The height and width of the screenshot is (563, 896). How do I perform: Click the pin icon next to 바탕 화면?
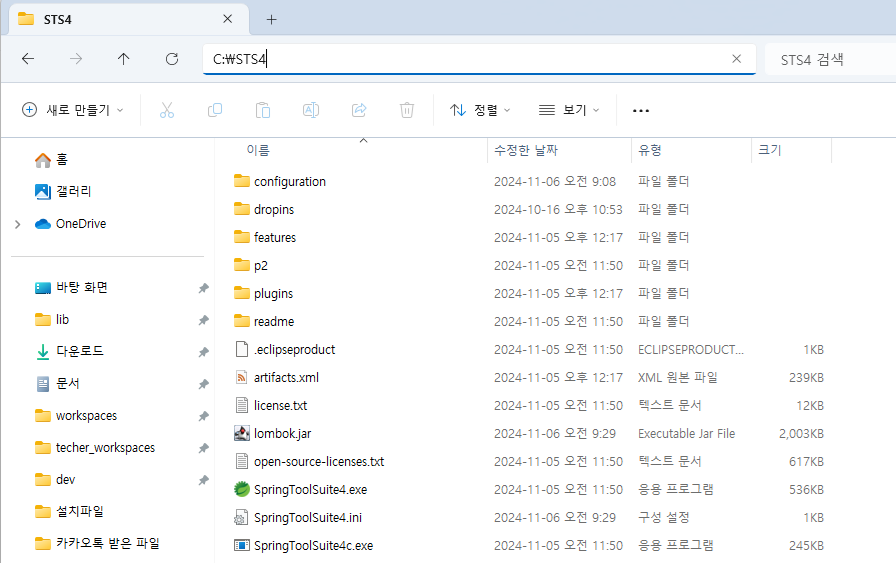[203, 288]
